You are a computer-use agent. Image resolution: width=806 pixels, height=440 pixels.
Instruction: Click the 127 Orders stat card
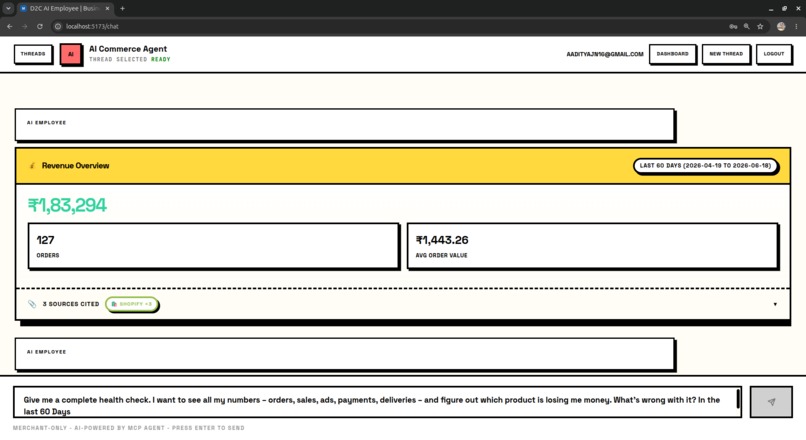pos(213,246)
